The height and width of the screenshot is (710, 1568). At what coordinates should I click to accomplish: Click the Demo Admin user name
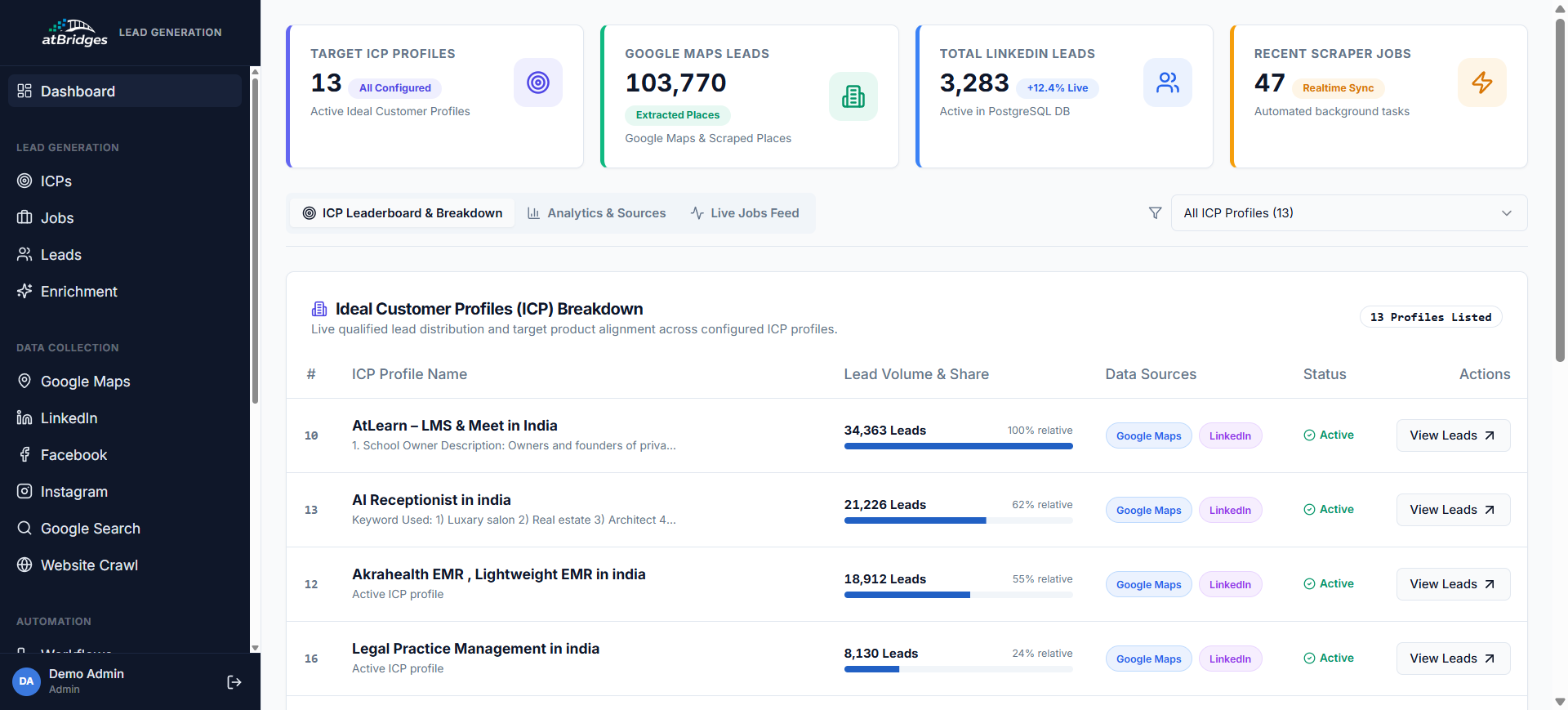(87, 674)
